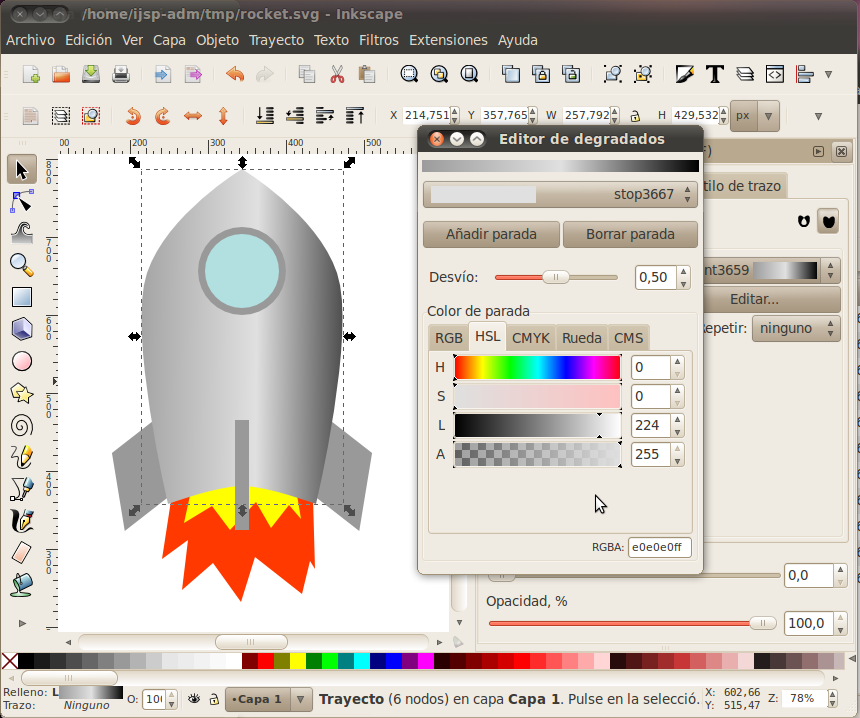Toggle rubberband touch selection mode

pos(91,116)
